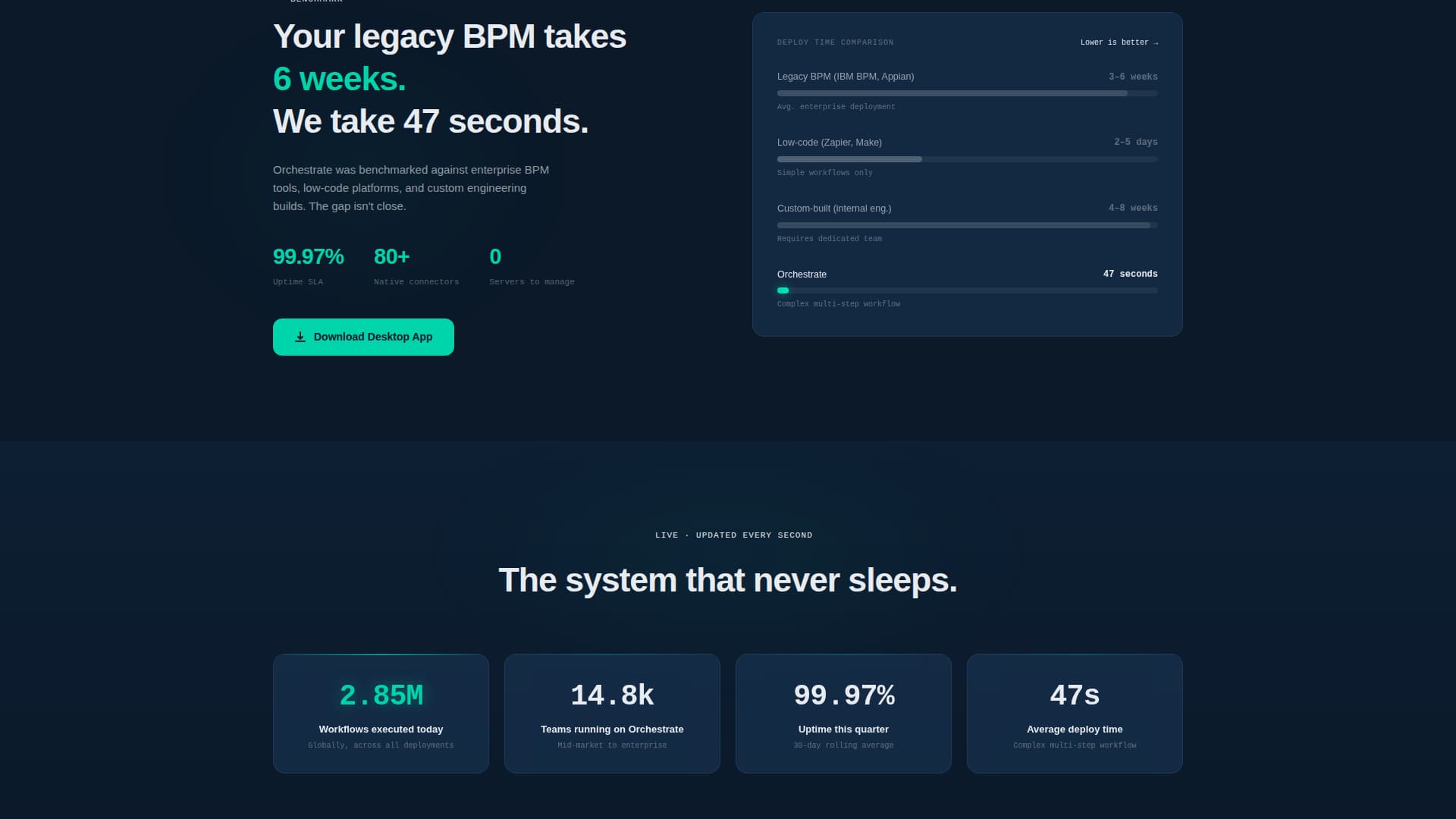Click the '0' servers to manage stat
The width and height of the screenshot is (1456, 819).
pos(495,257)
